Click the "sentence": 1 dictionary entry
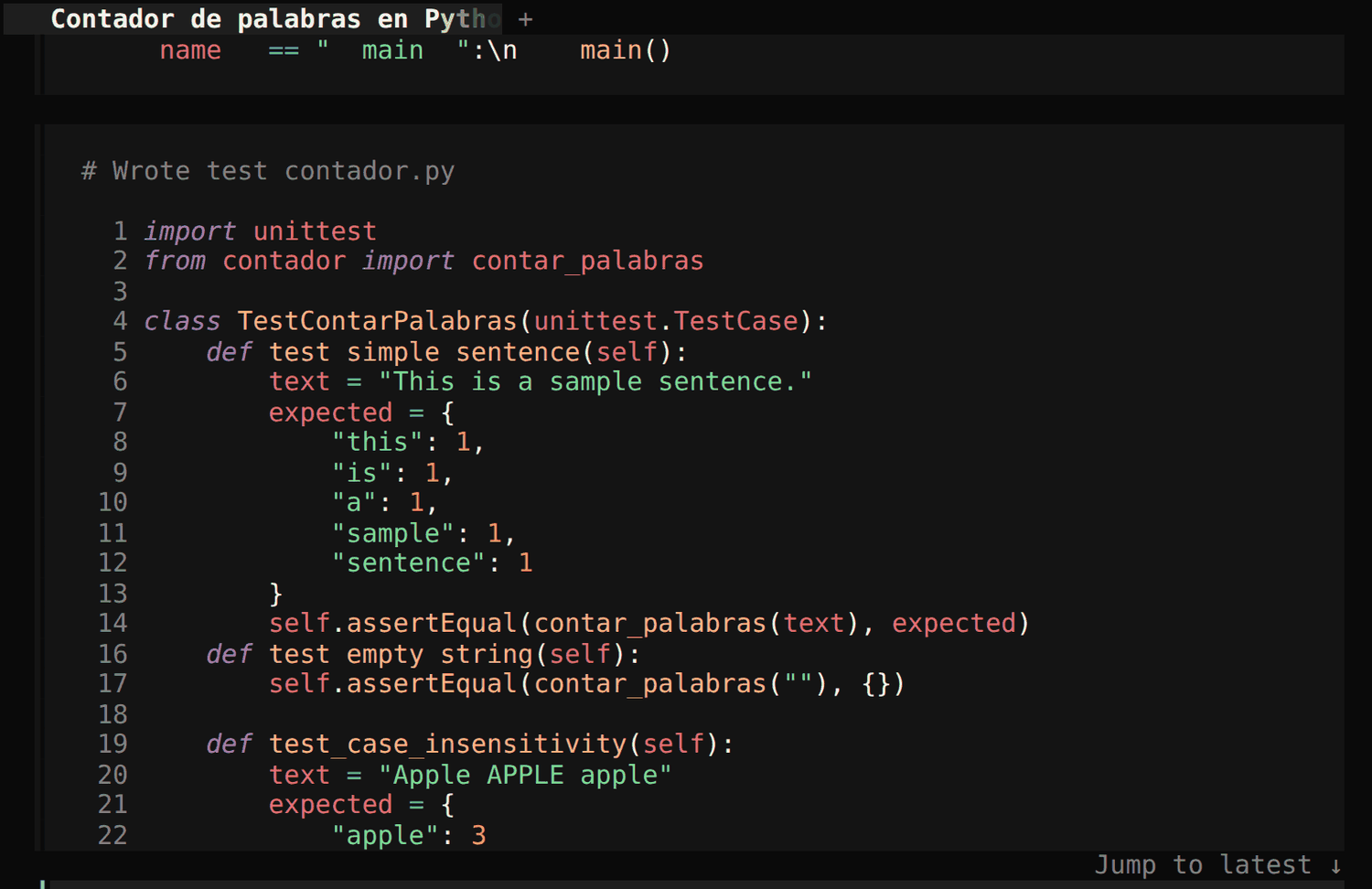Image resolution: width=1372 pixels, height=889 pixels. click(432, 562)
